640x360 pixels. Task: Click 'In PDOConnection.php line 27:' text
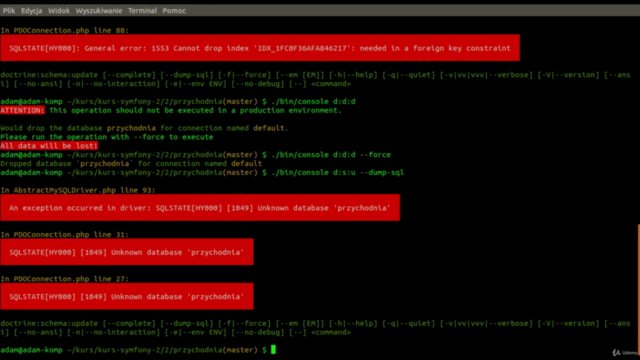tap(64, 279)
